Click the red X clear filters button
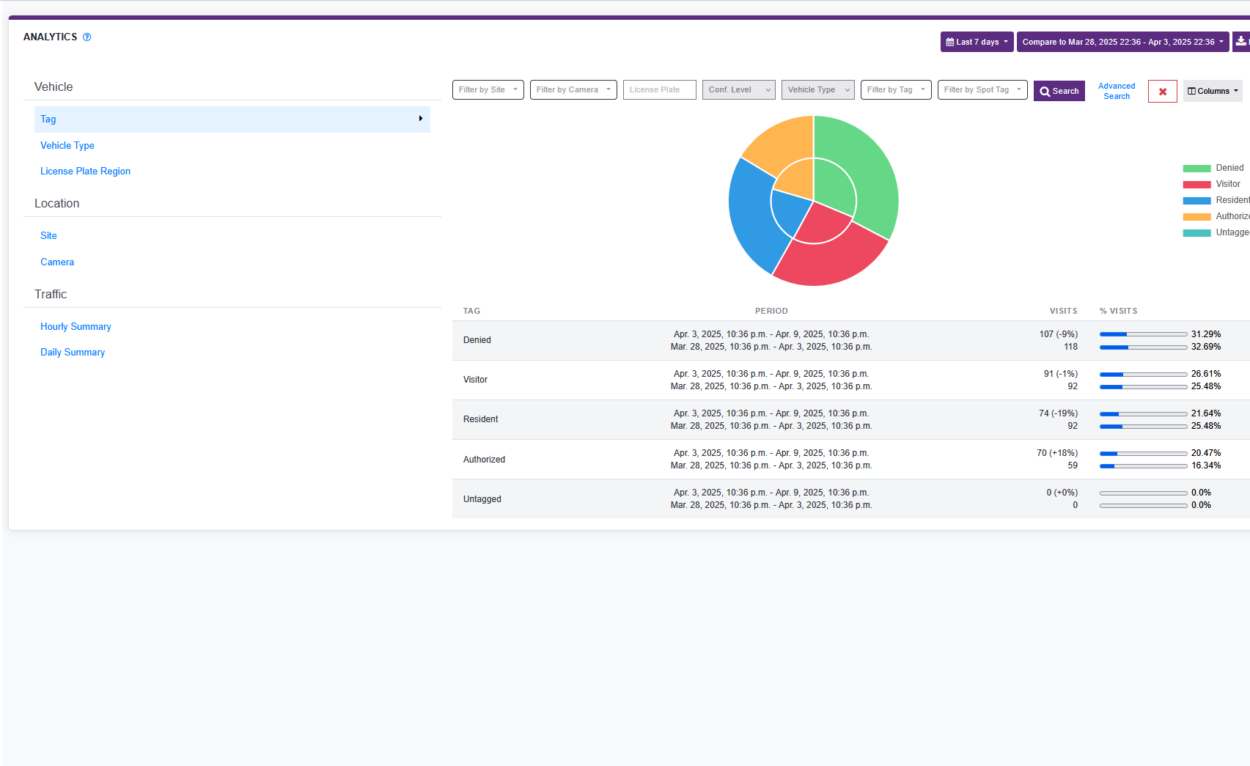The width and height of the screenshot is (1250, 766). pyautogui.click(x=1162, y=91)
